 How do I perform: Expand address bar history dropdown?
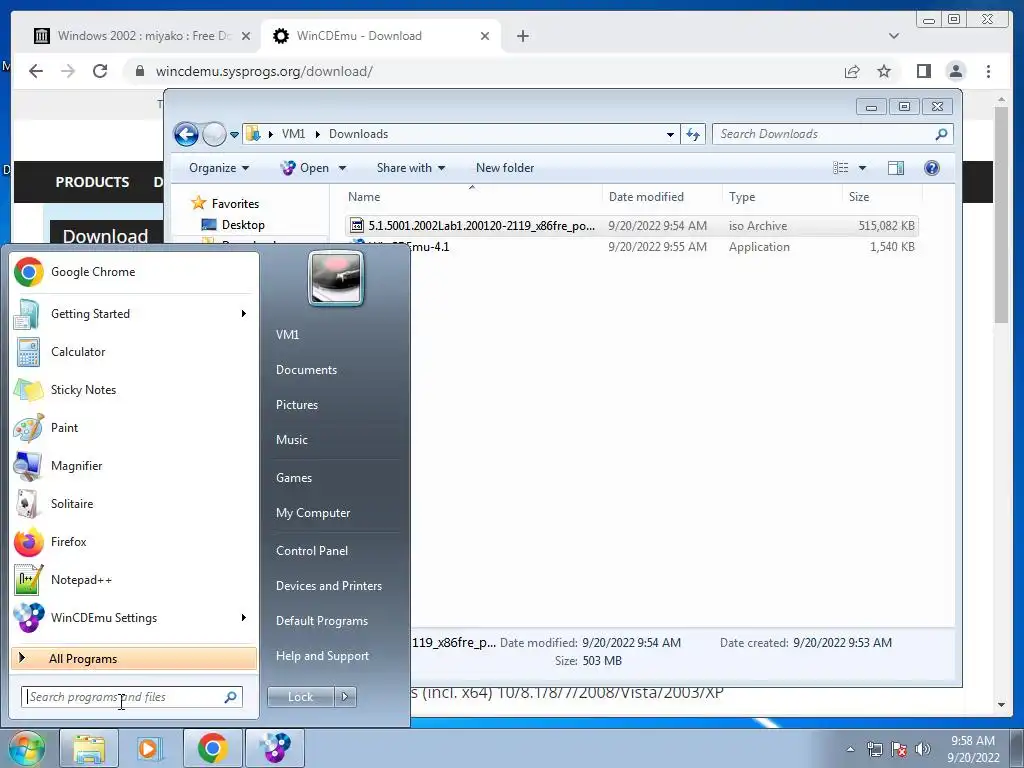[x=670, y=135]
